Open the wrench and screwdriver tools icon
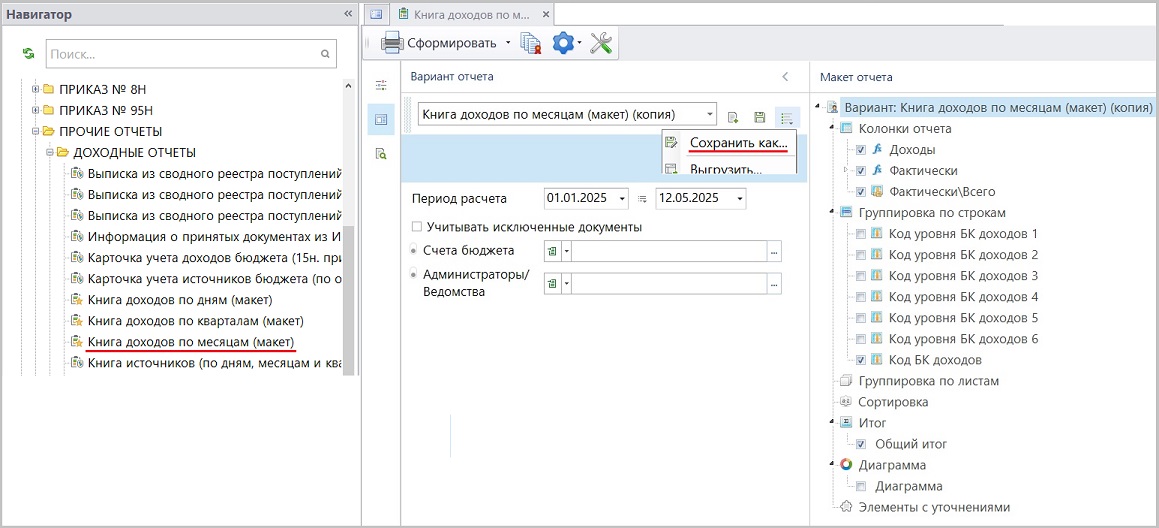This screenshot has height=528, width=1159. coord(602,43)
